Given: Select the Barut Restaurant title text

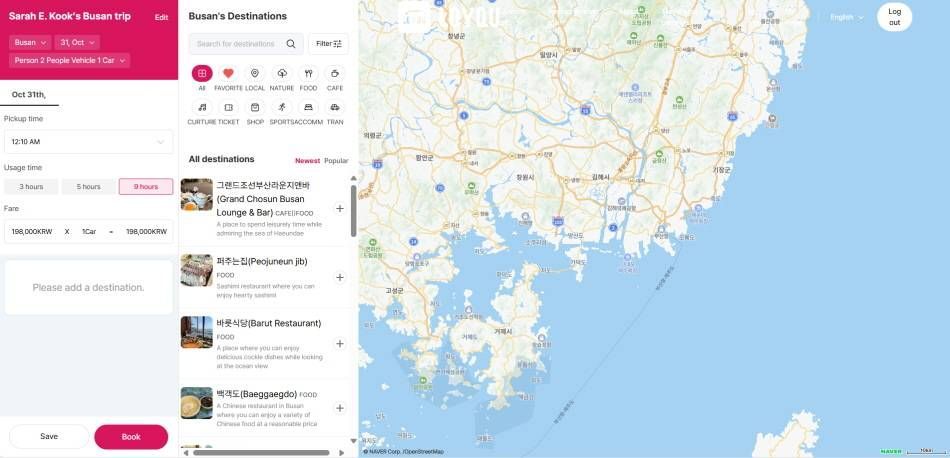Looking at the screenshot, I should 269,324.
